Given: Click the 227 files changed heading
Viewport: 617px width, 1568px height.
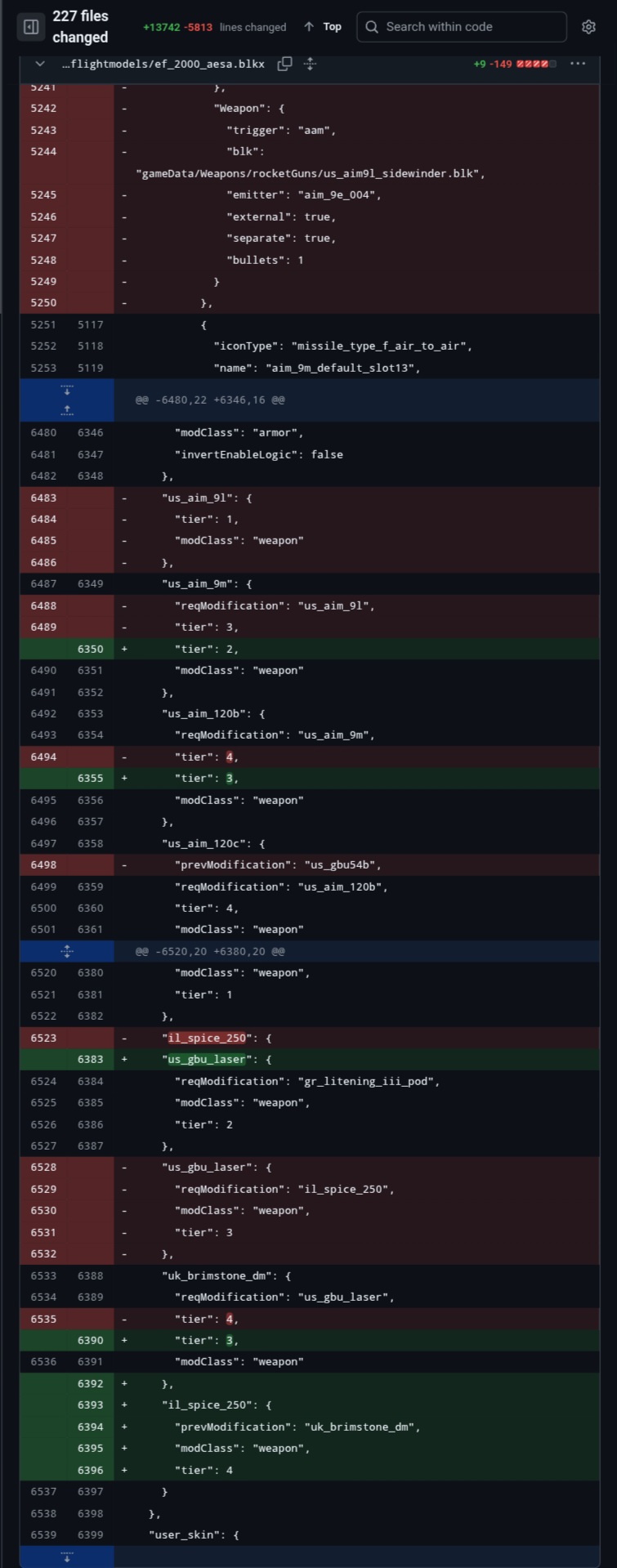Looking at the screenshot, I should [80, 27].
